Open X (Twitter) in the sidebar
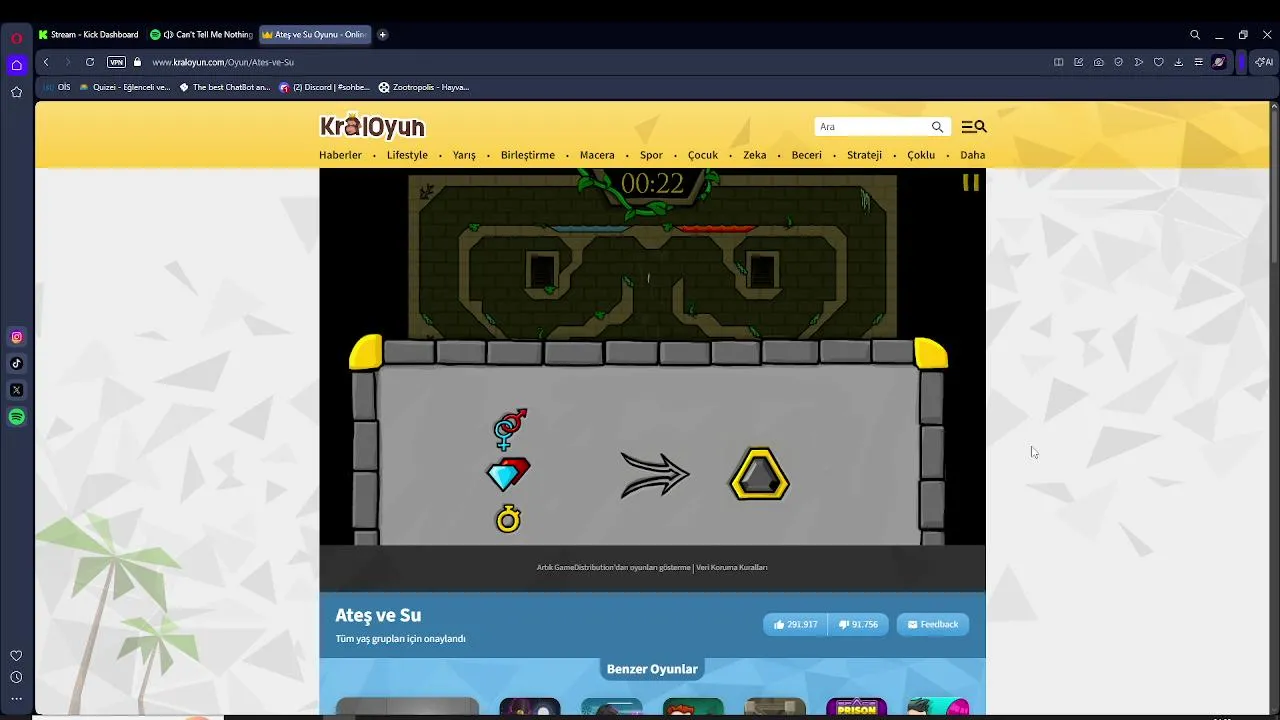 (x=16, y=390)
